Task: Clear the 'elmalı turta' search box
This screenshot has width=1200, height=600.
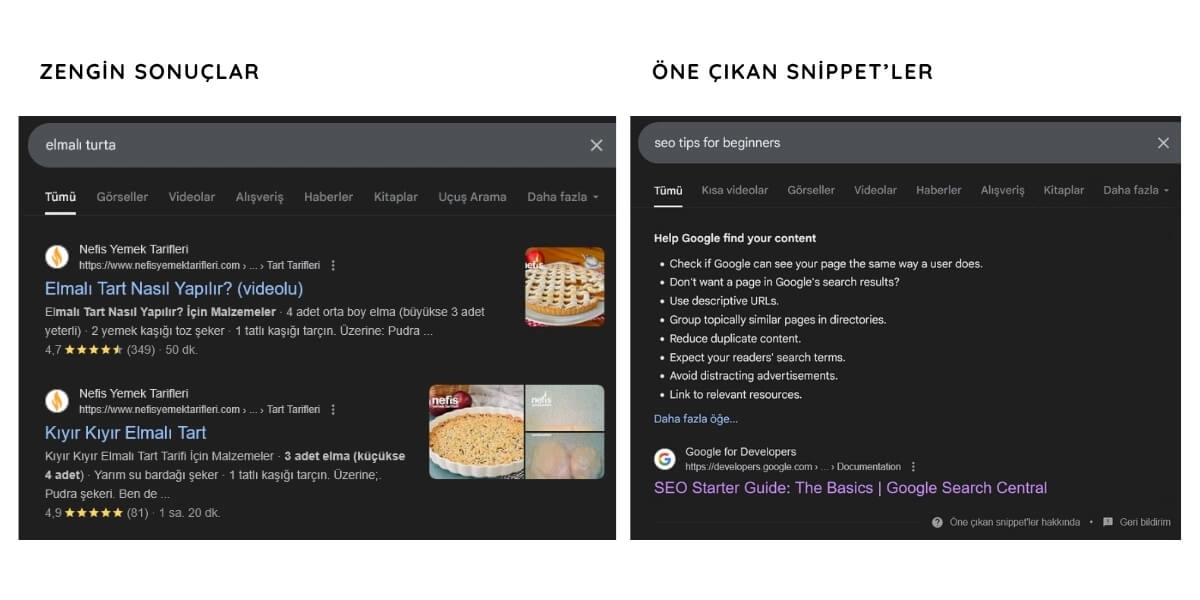Action: pyautogui.click(x=596, y=145)
